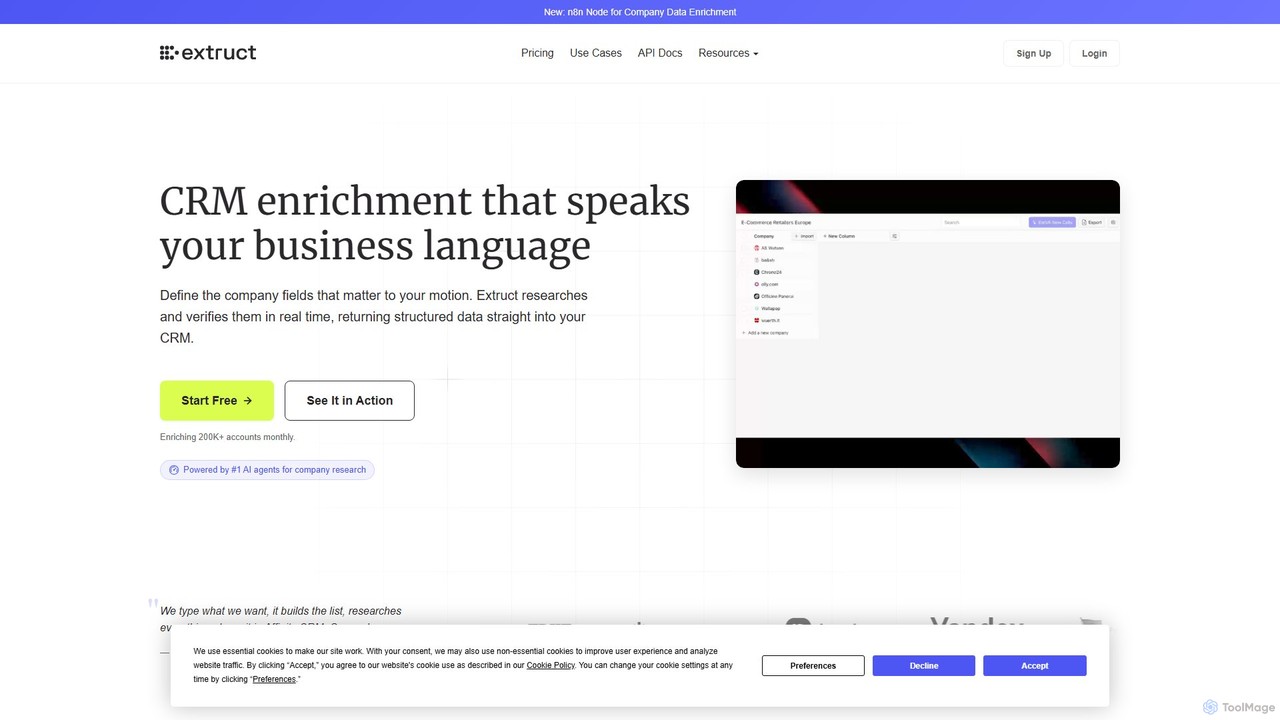Go to the Pricing page
Viewport: 1280px width, 720px height.
pyautogui.click(x=537, y=53)
